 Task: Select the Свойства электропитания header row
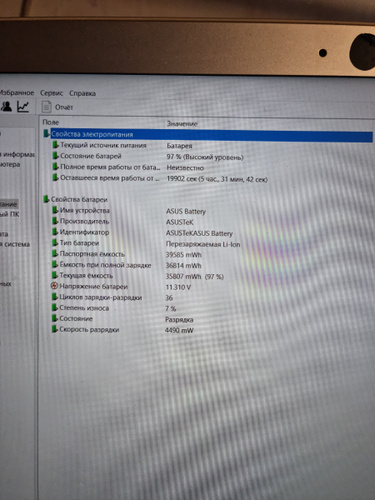pyautogui.click(x=211, y=136)
